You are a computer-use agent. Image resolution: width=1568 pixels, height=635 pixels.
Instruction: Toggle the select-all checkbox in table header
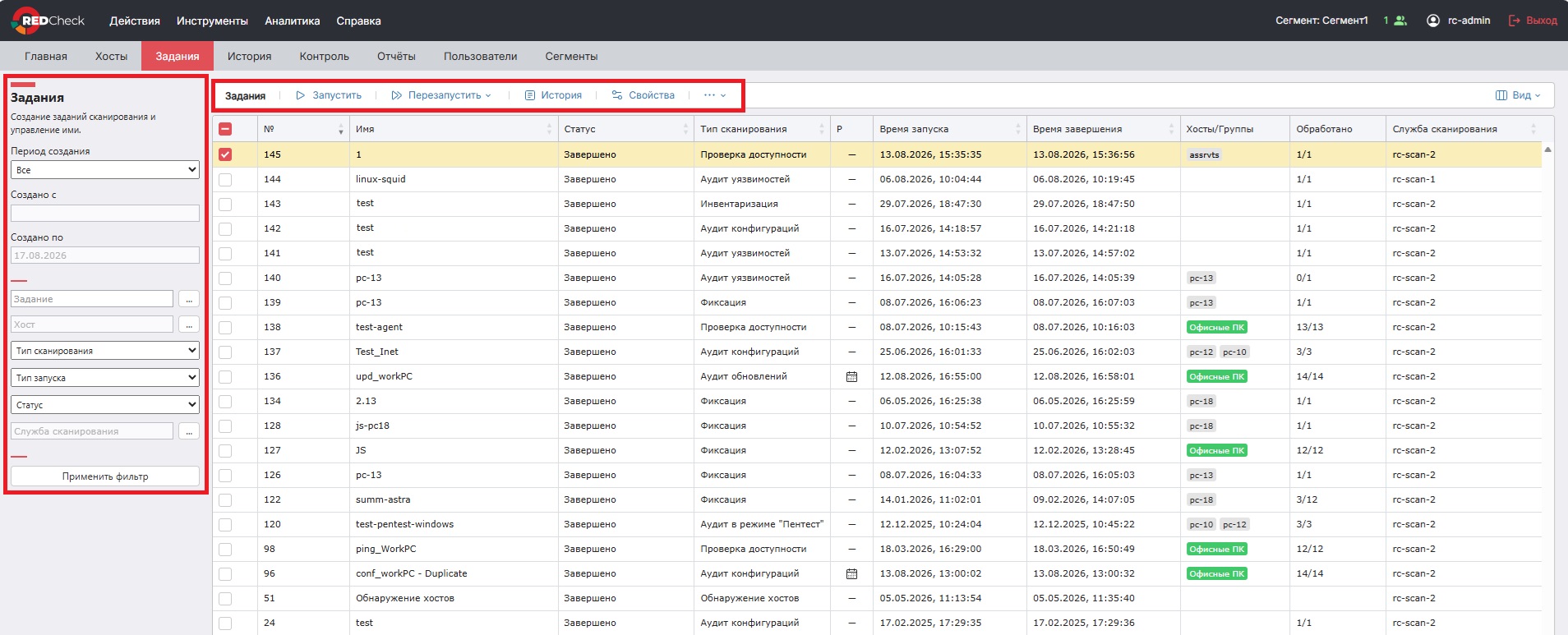[x=225, y=129]
